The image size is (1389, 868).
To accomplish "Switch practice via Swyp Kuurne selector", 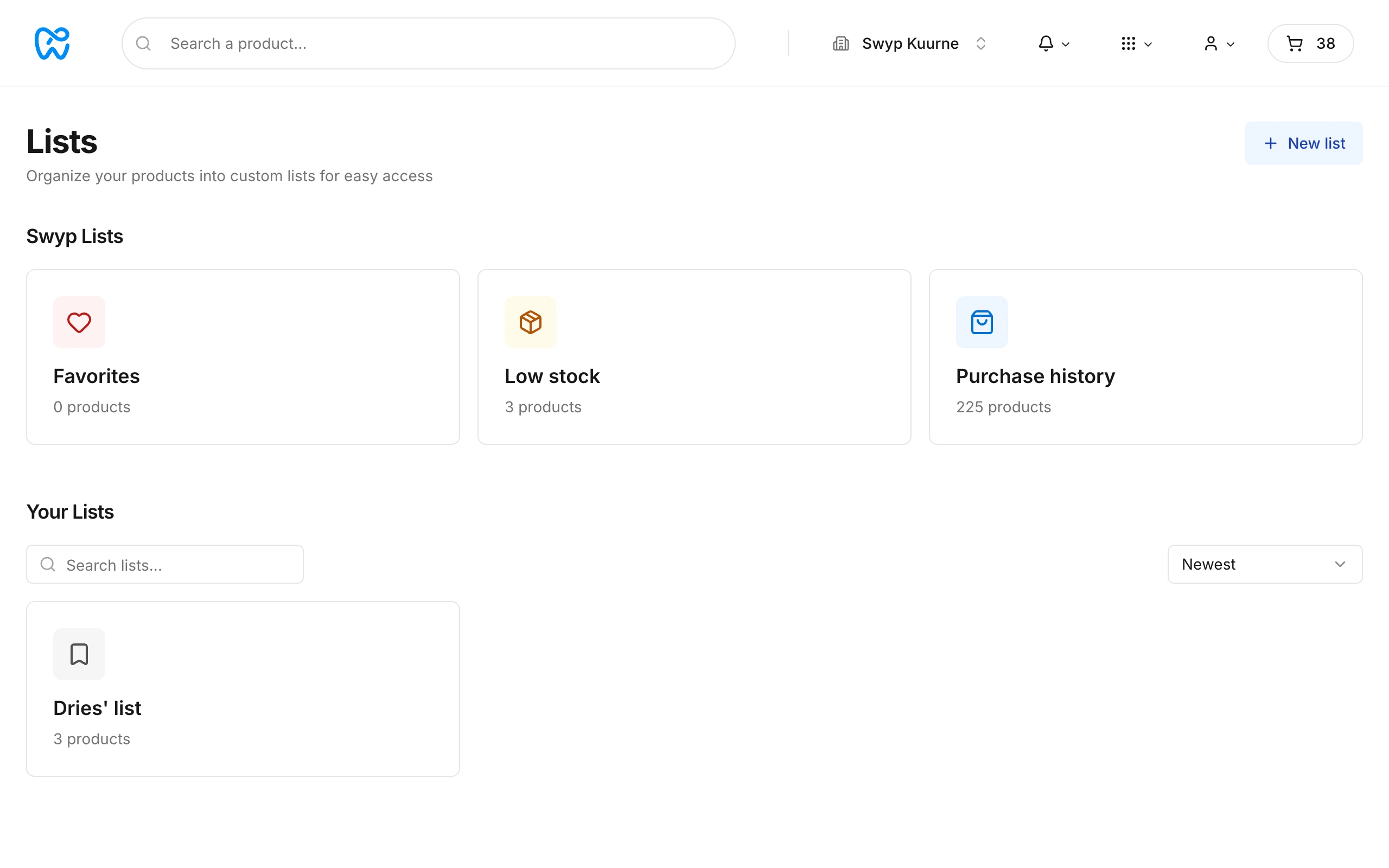I will [910, 43].
